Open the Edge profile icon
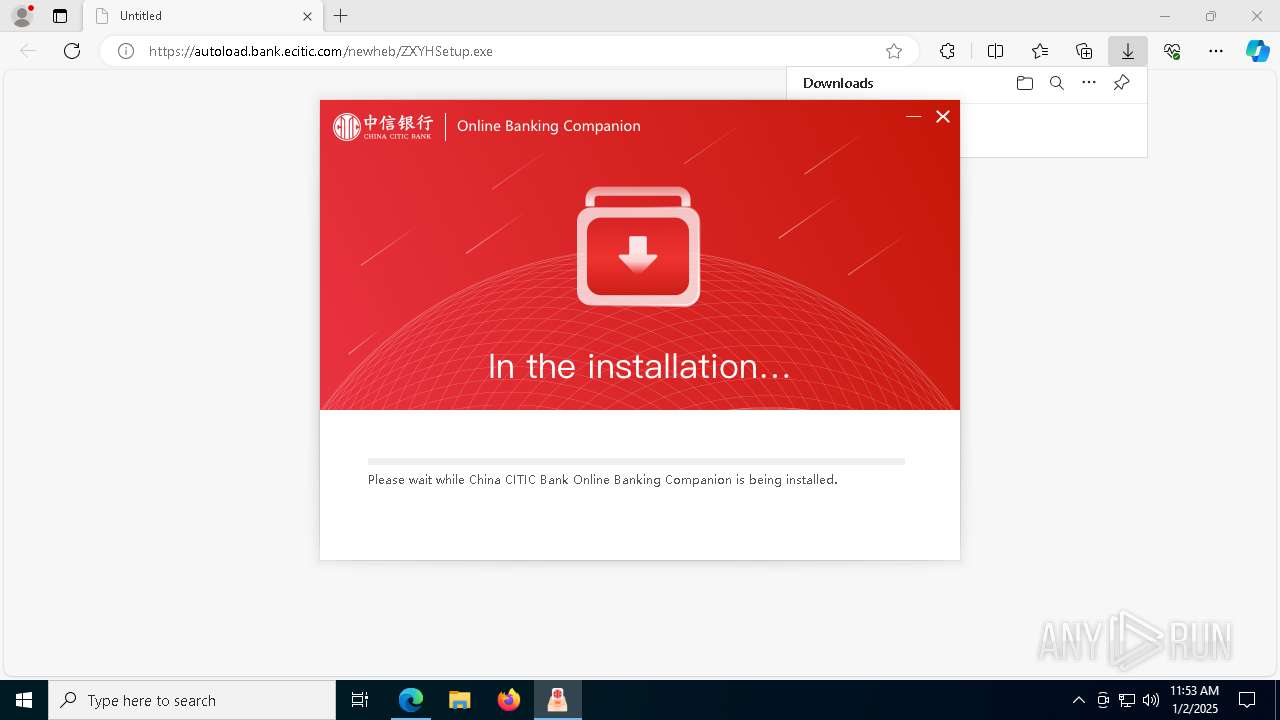 pos(22,16)
